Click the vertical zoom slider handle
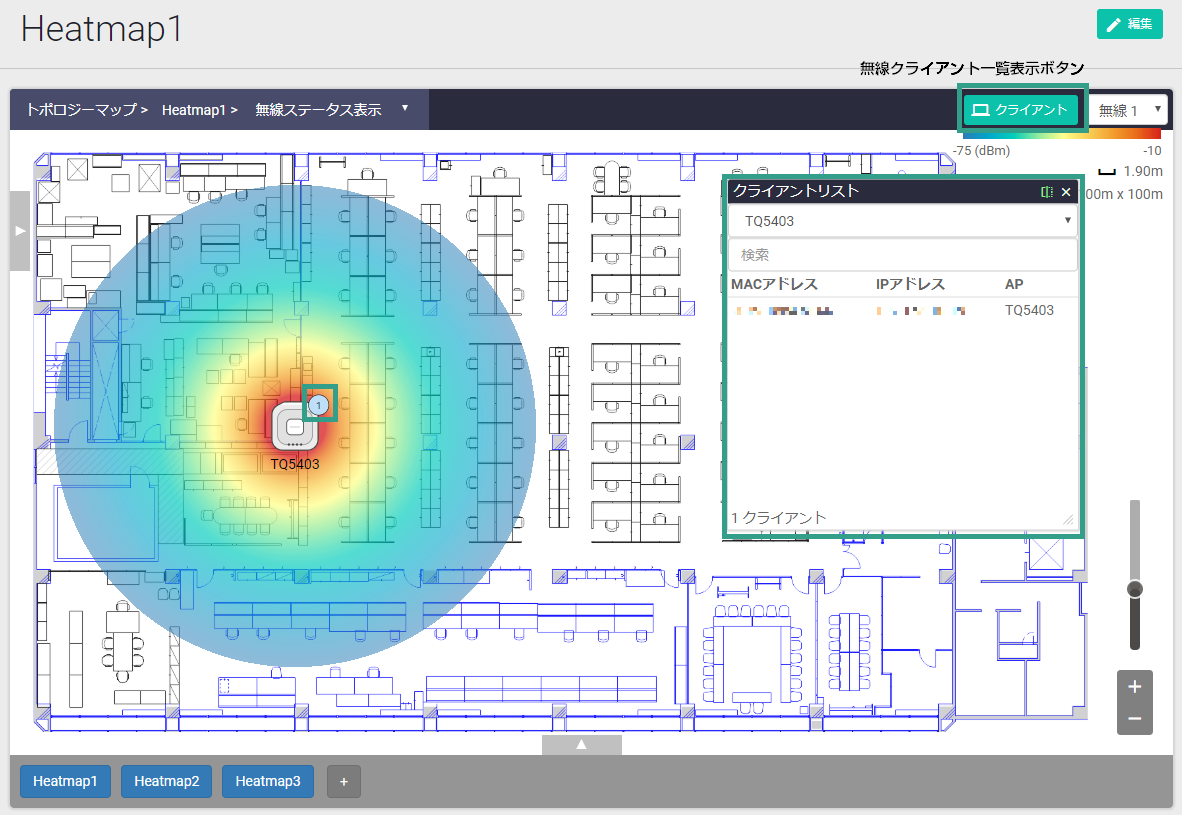 click(1134, 589)
